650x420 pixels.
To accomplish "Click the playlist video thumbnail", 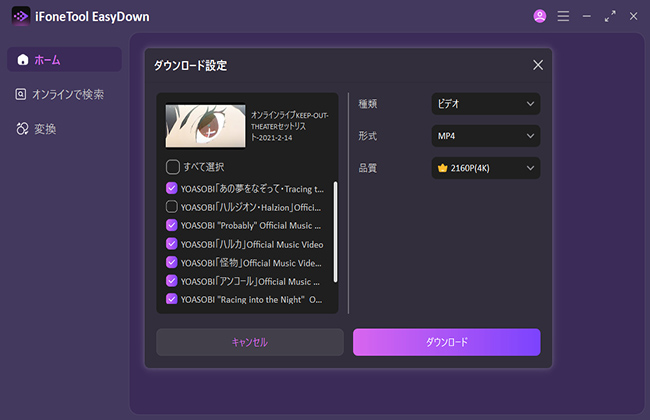I will (x=206, y=126).
